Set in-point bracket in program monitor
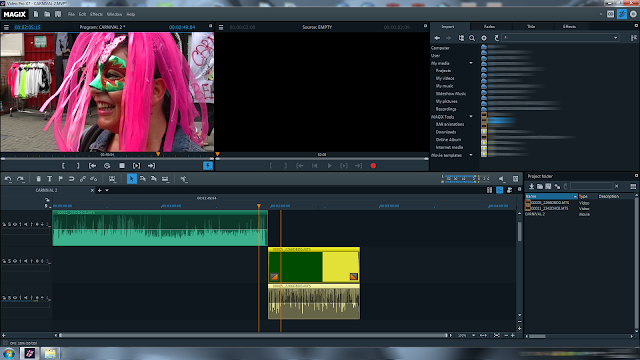The image size is (640, 360). [63, 166]
